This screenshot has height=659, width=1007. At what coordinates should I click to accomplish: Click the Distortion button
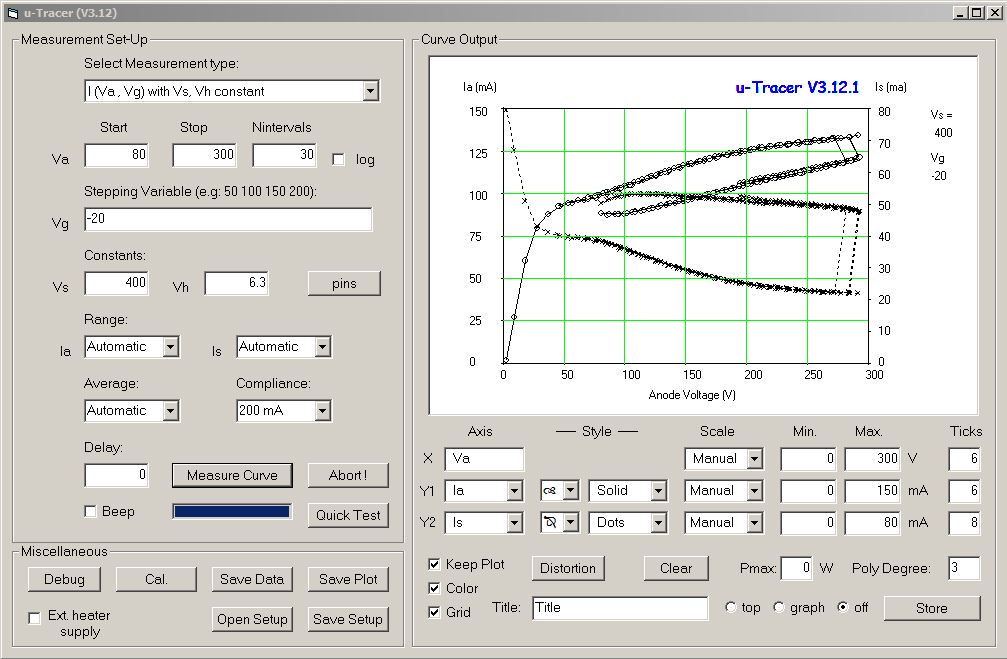(568, 568)
